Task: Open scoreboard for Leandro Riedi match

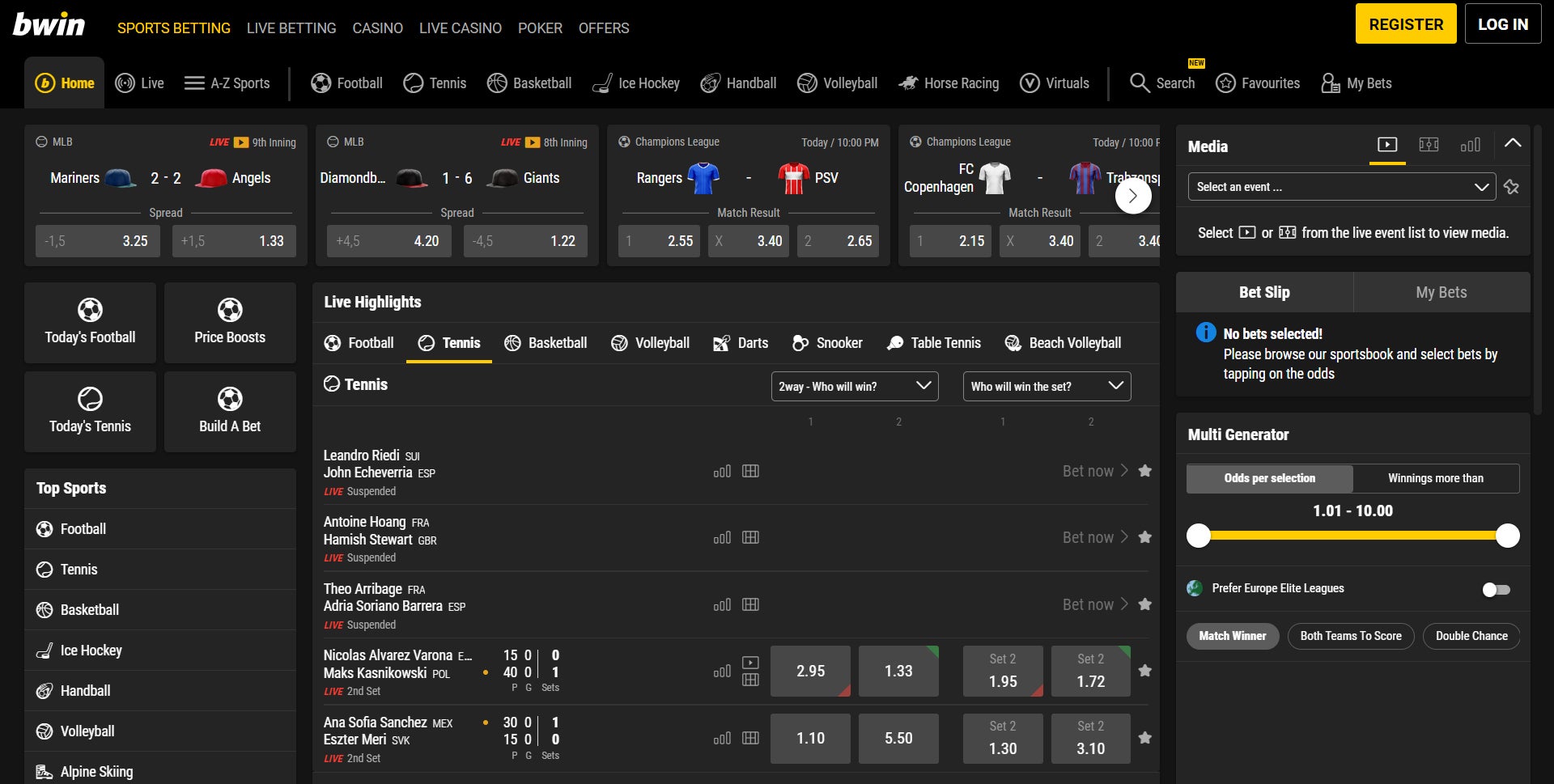Action: tap(750, 471)
